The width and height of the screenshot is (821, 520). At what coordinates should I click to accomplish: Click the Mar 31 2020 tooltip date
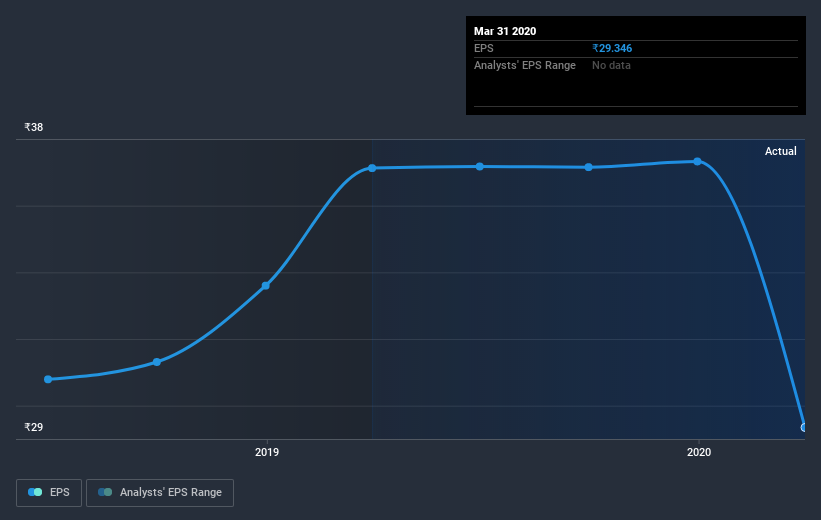(x=505, y=31)
